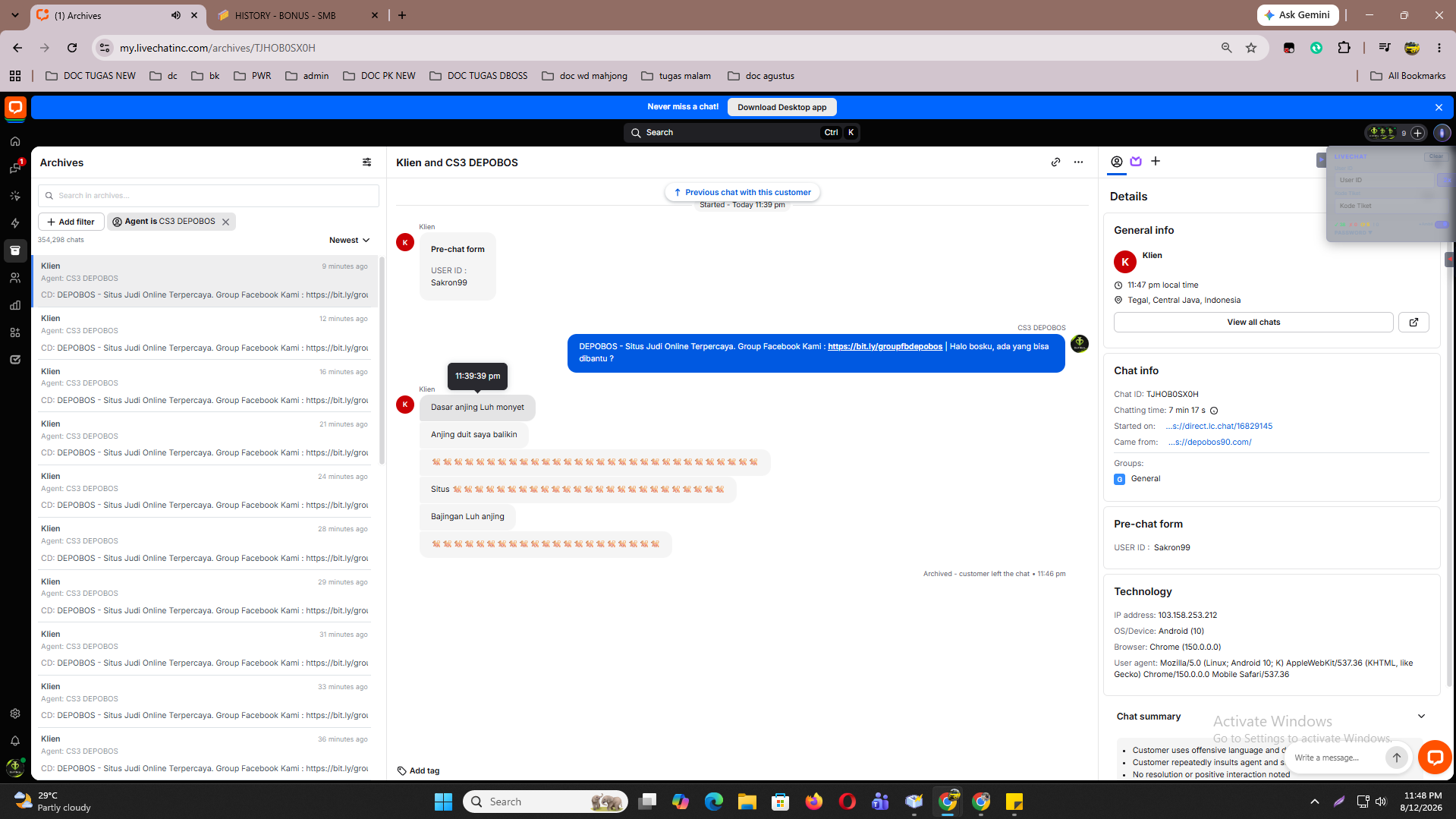The width and height of the screenshot is (1456, 819).
Task: Switch to the purple cat app tab
Action: [x=1136, y=161]
